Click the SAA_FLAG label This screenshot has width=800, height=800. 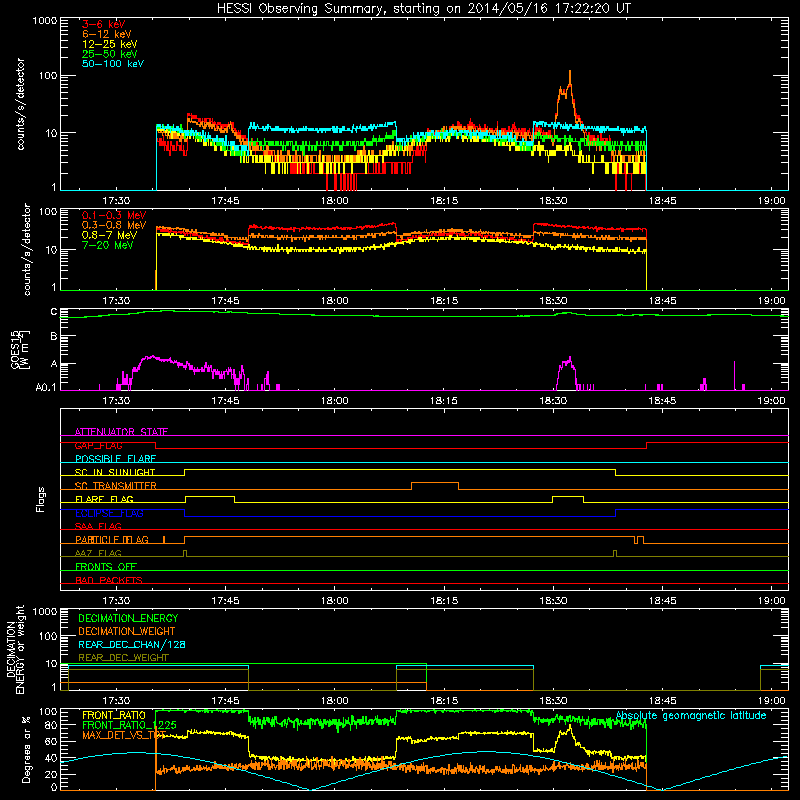98,526
